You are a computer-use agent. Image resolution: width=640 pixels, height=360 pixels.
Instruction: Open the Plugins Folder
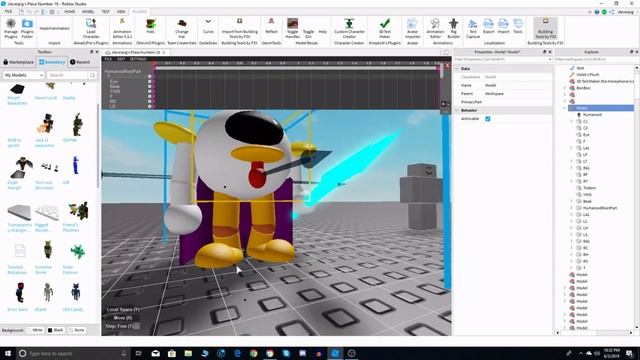point(27,28)
